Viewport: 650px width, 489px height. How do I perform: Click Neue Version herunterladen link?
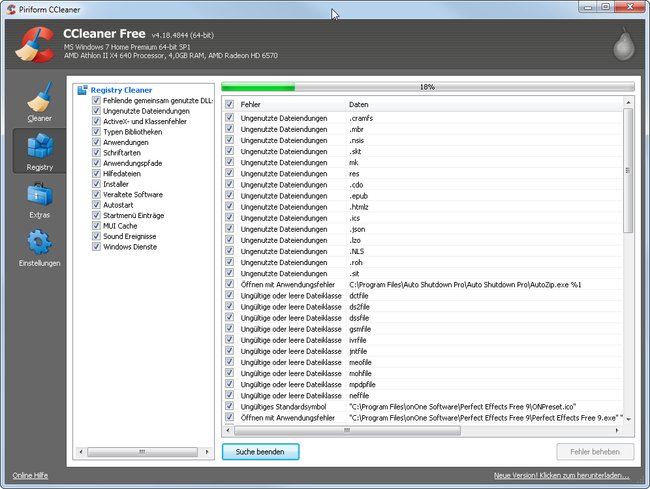561,475
